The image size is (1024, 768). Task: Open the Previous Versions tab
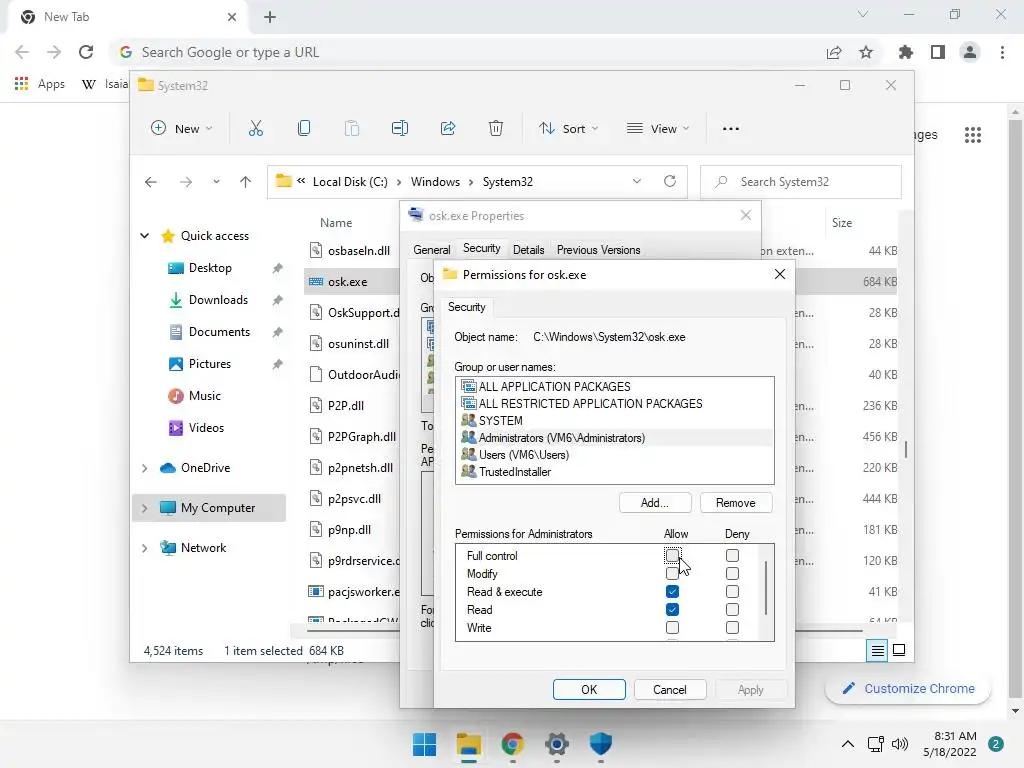pyautogui.click(x=598, y=250)
